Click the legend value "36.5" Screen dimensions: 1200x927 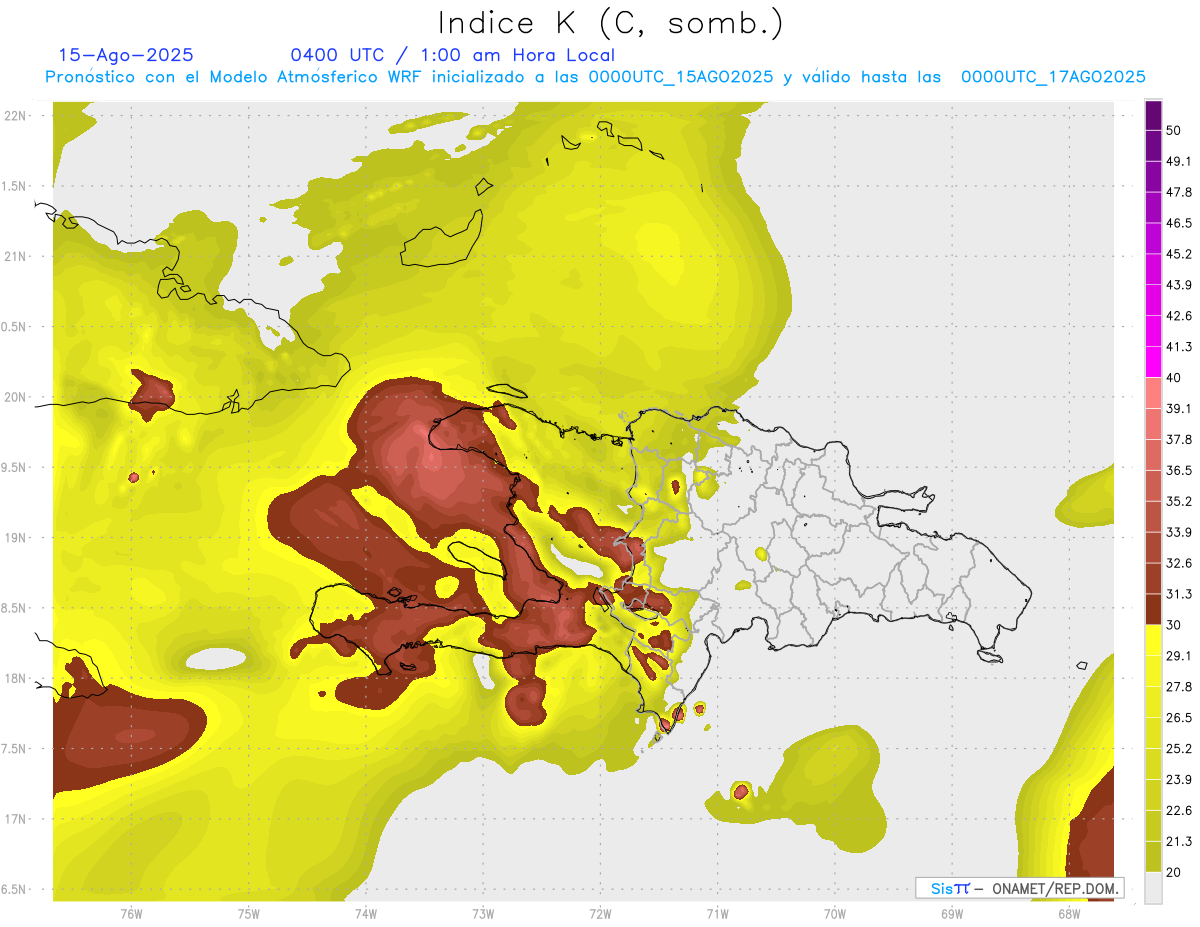pyautogui.click(x=1179, y=470)
